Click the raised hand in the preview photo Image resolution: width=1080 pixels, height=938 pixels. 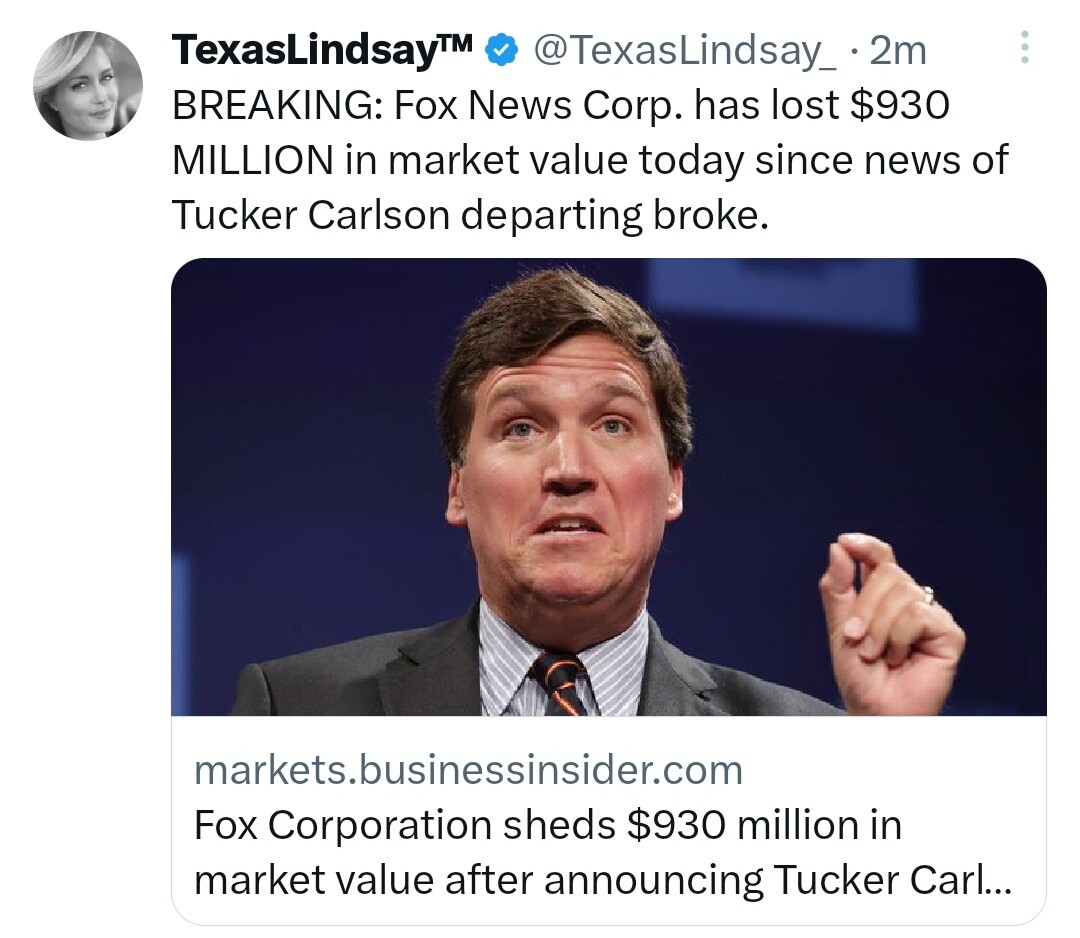point(886,620)
